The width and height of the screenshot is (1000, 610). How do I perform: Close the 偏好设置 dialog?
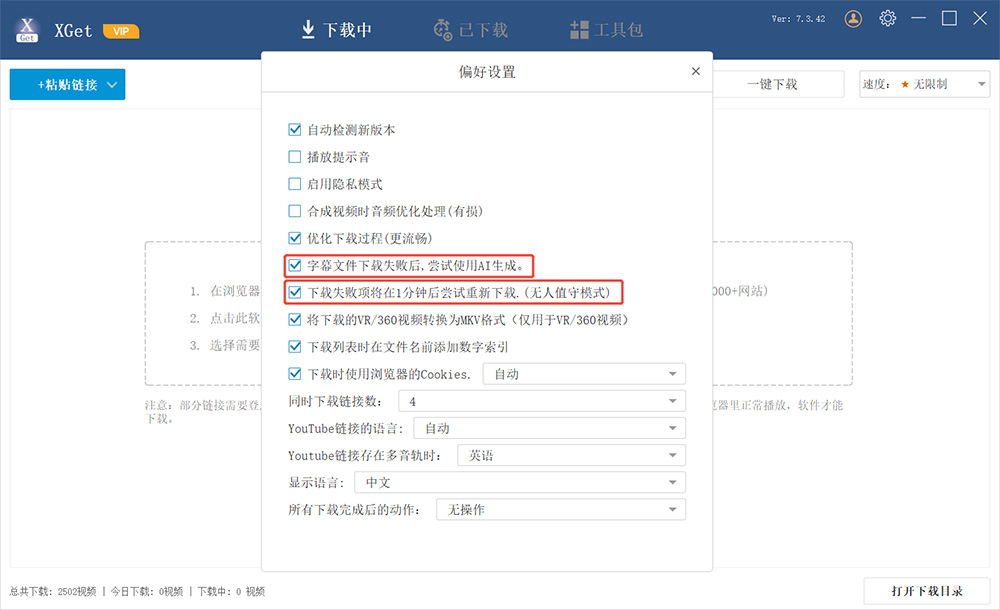pos(696,72)
